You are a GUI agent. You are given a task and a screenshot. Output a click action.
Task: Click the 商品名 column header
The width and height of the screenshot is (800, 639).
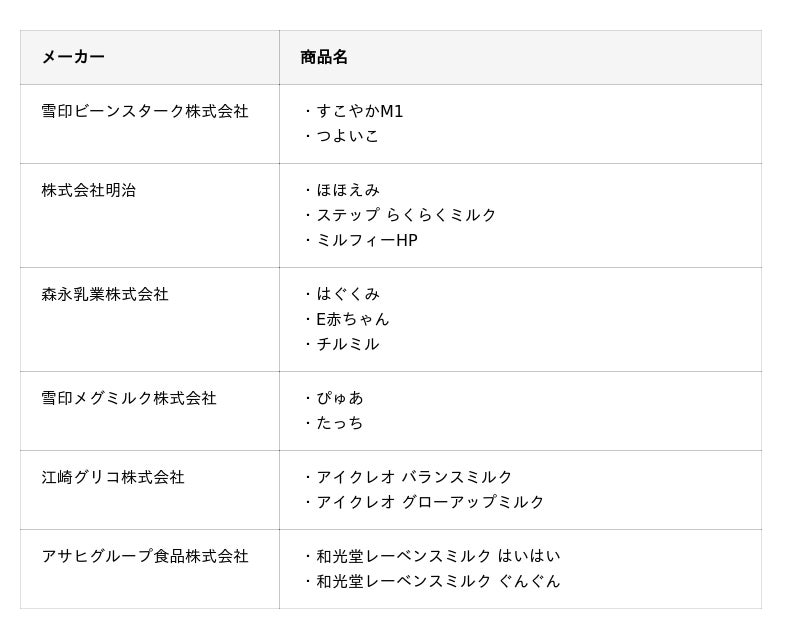tap(324, 57)
